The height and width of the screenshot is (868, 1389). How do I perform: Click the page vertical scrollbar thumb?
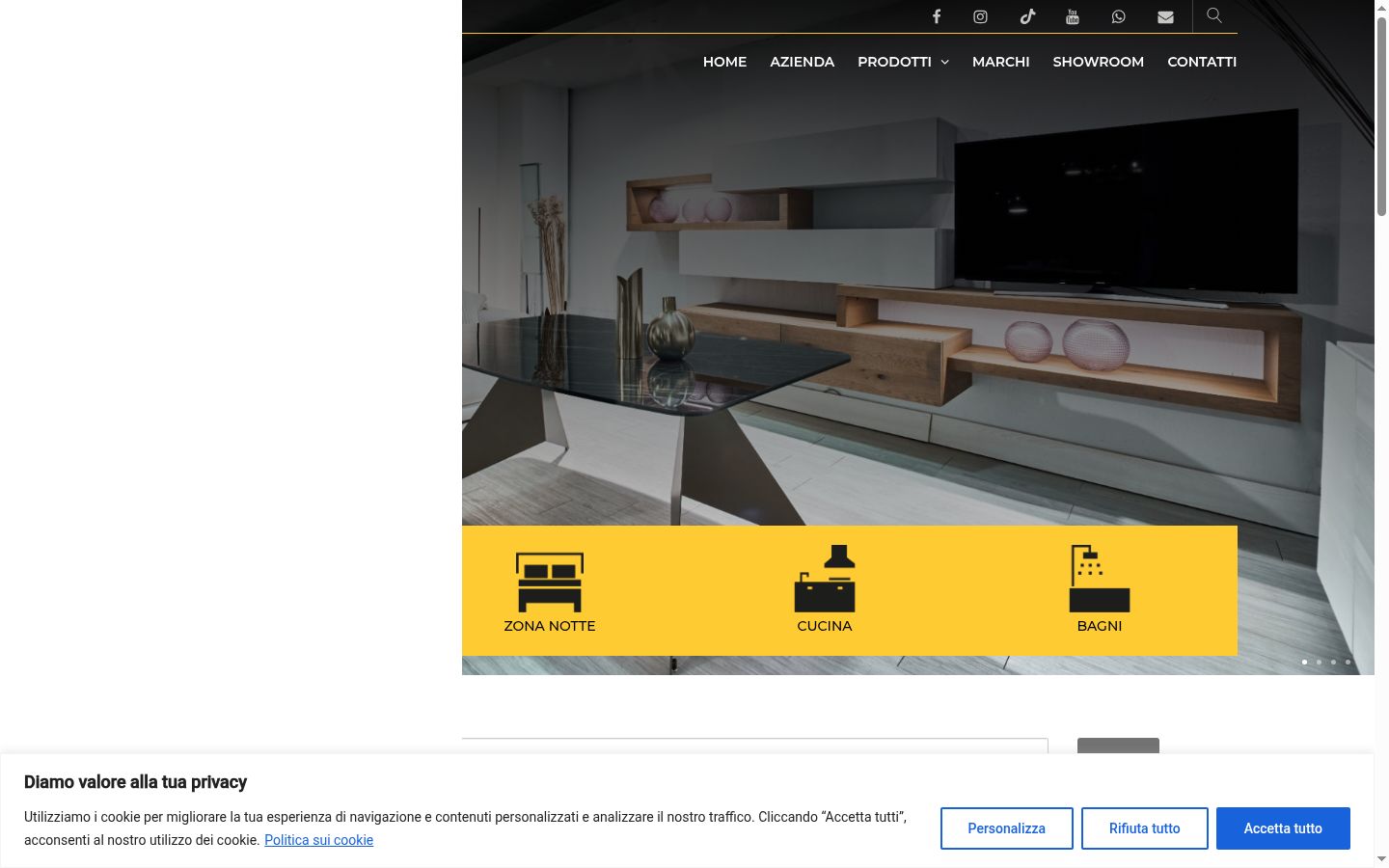pyautogui.click(x=1381, y=116)
